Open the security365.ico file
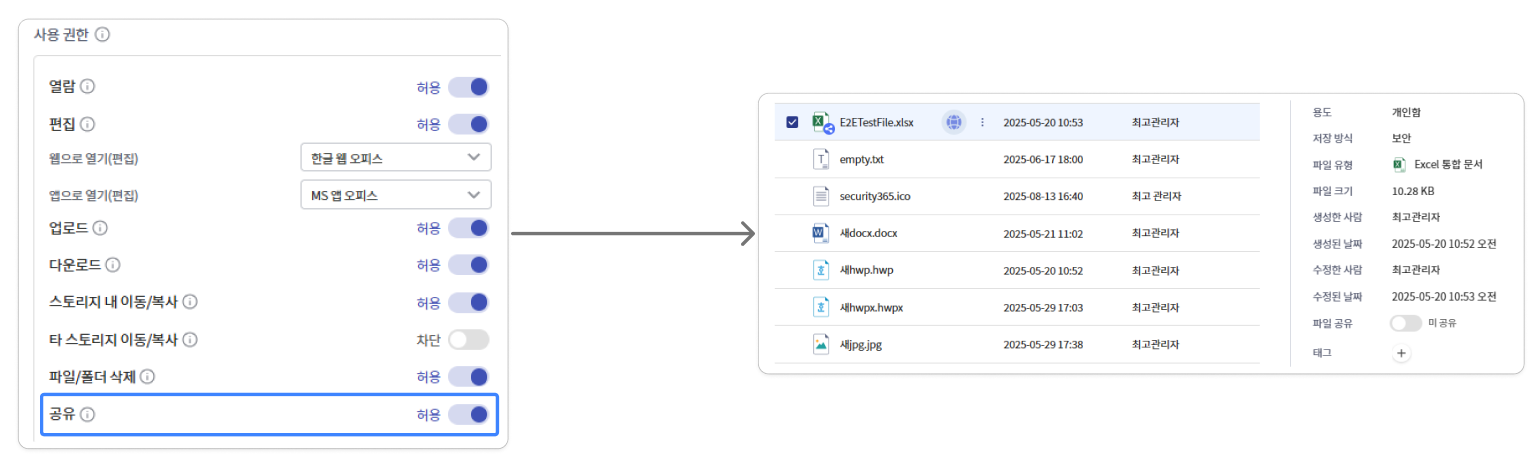 point(874,196)
